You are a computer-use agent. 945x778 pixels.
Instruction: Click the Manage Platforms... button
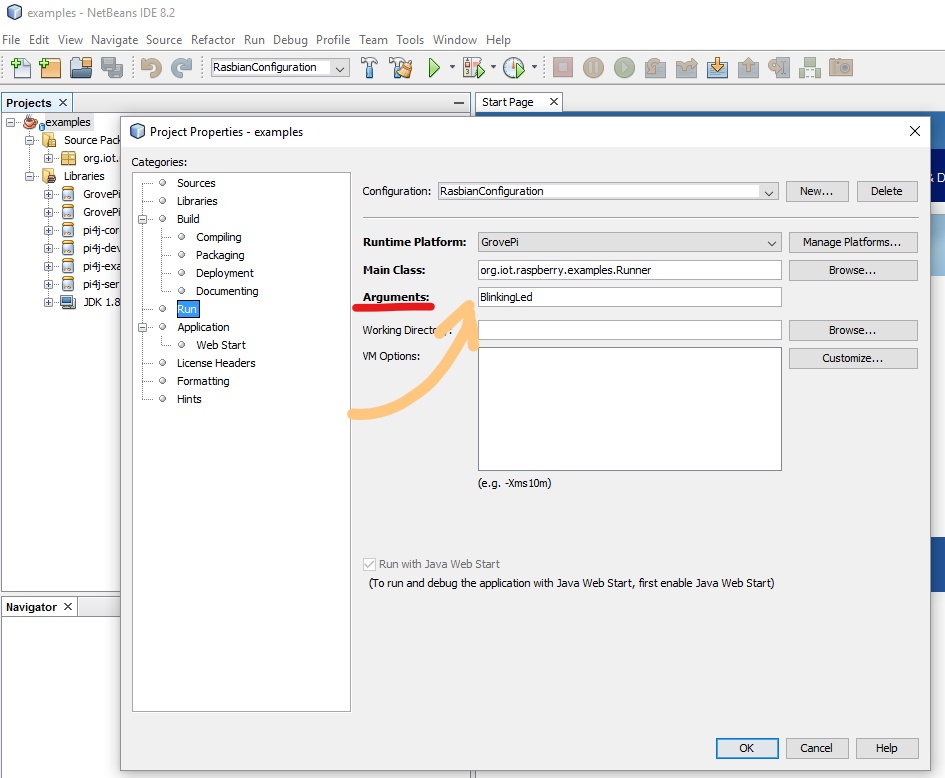click(x=853, y=242)
